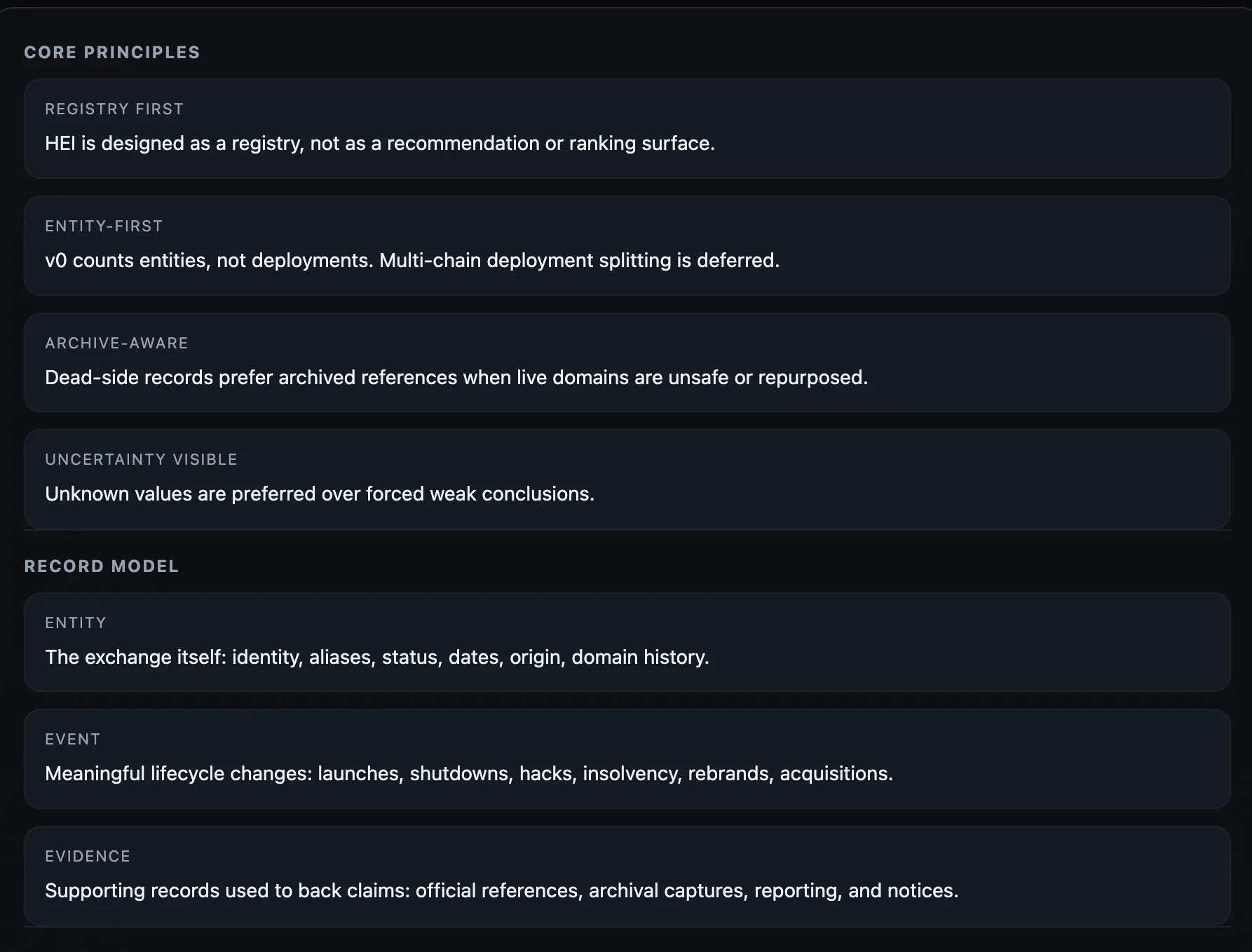This screenshot has height=952, width=1252.
Task: Click the REGISTRY FIRST label
Action: click(x=114, y=109)
